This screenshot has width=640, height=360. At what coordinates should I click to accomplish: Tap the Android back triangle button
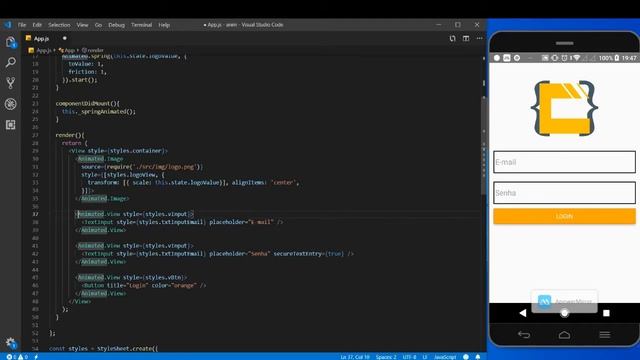523,313
